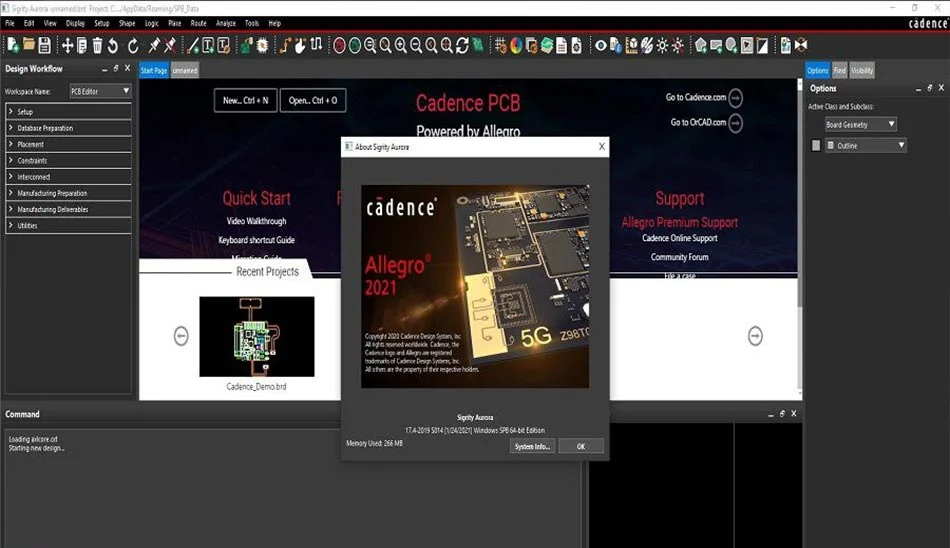The image size is (950, 548).
Task: Expand the Database Preparation section
Action: coord(68,128)
